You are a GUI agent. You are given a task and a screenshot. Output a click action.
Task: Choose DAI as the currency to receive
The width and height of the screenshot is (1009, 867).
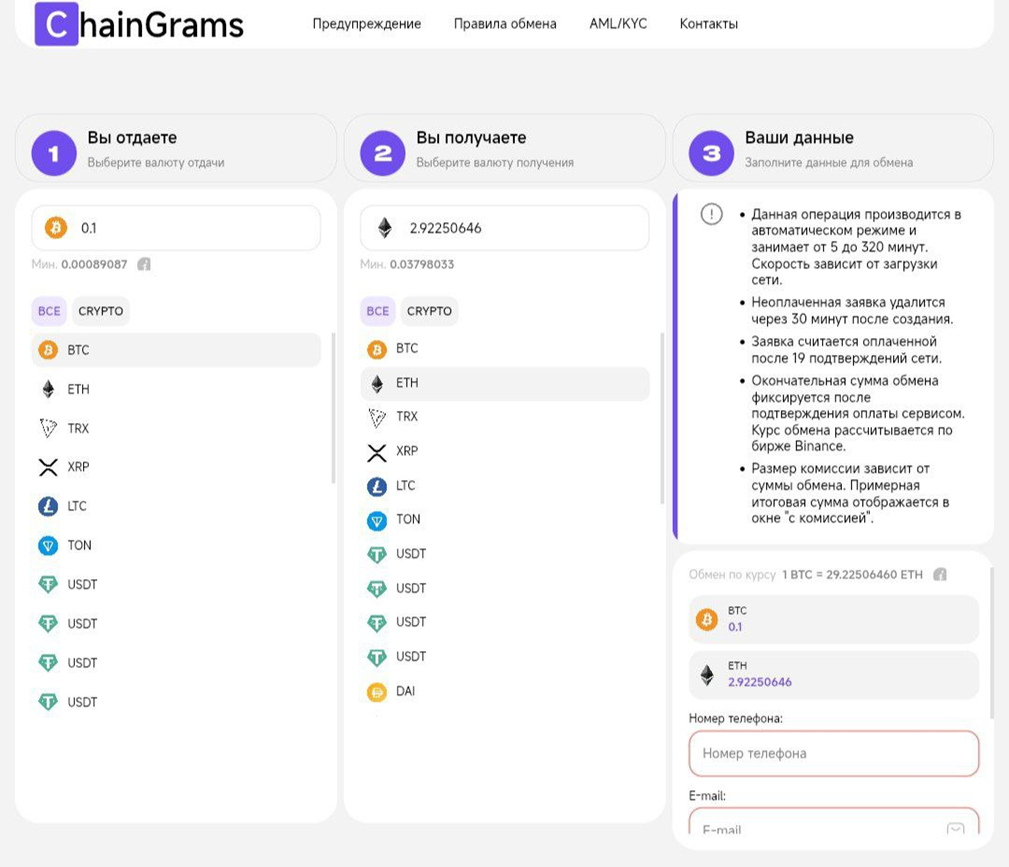504,691
